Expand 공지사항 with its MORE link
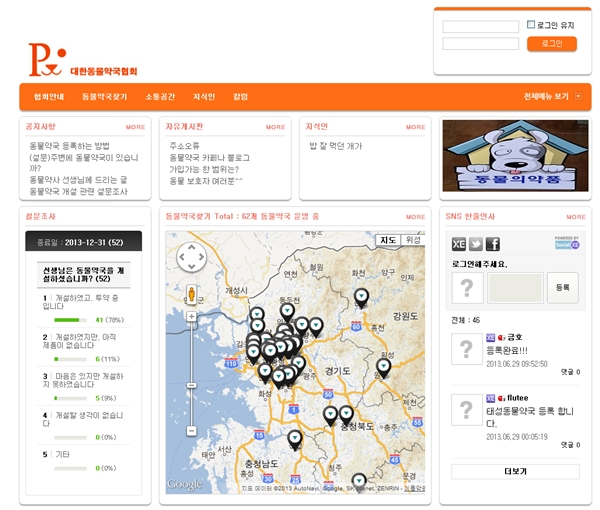Screen dimensions: 600x510 tap(135, 127)
